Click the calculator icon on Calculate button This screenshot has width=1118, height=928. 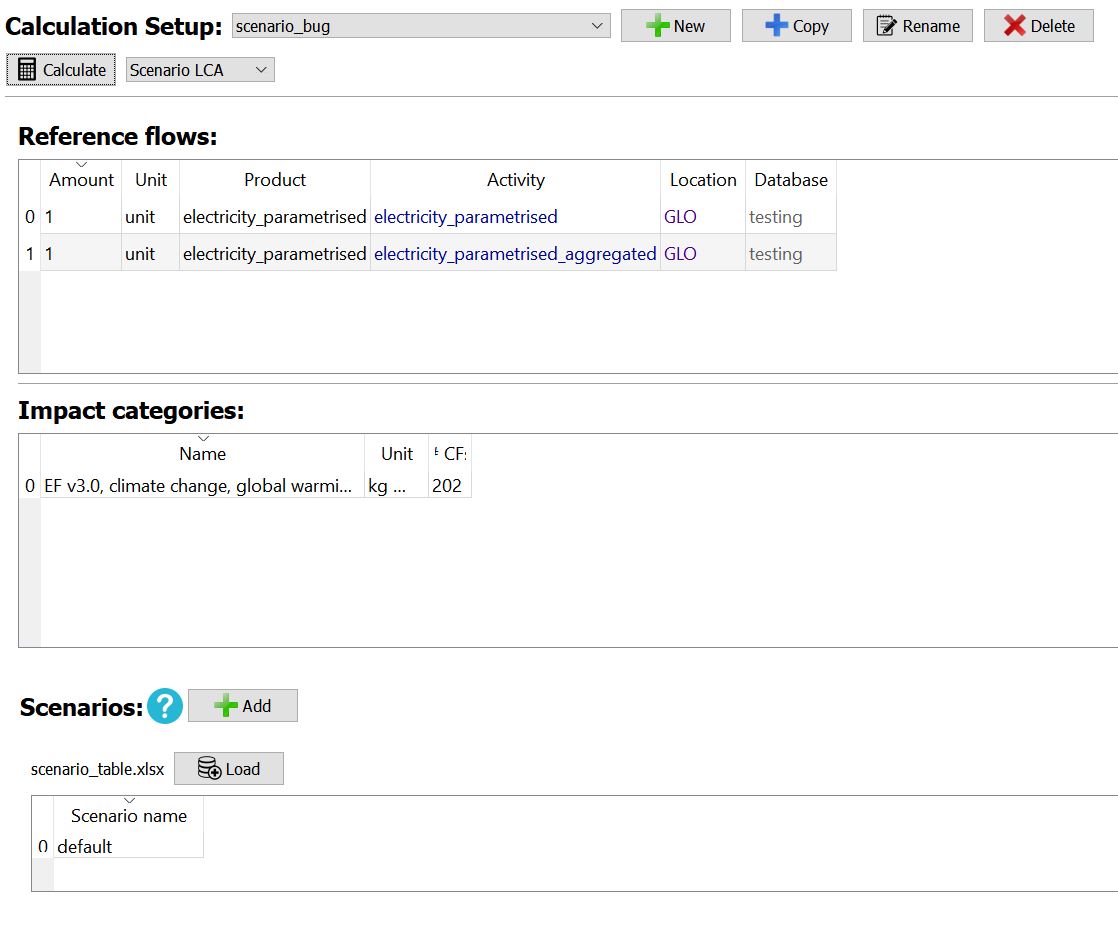click(24, 69)
